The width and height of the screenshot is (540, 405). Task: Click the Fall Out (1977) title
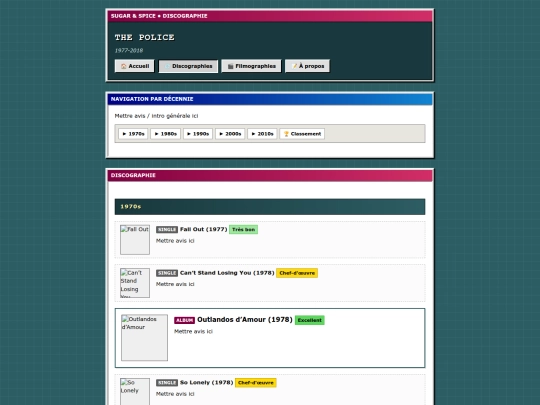[204, 229]
